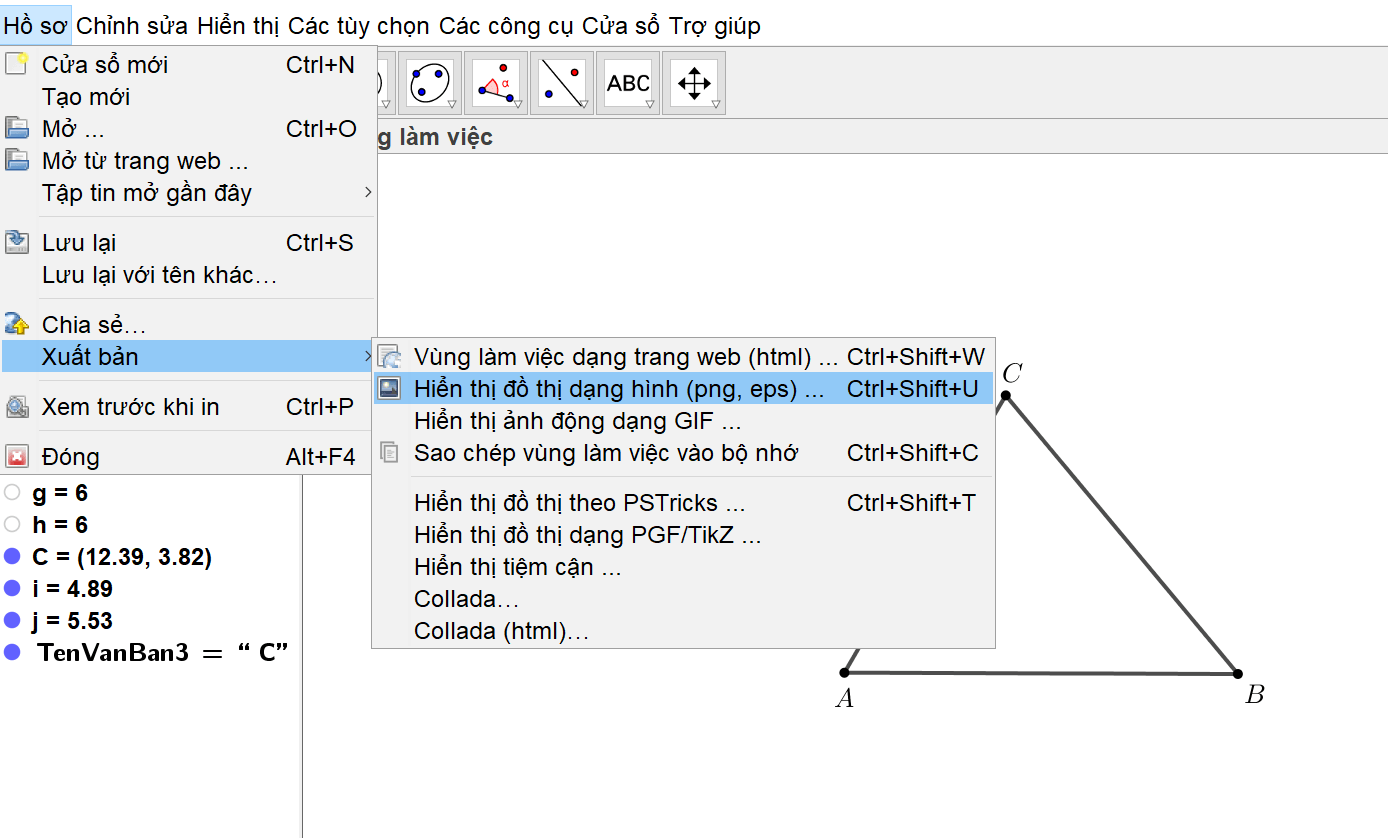Image resolution: width=1388 pixels, height=838 pixels.
Task: Toggle visibility circle for g = 6
Action: pos(12,493)
